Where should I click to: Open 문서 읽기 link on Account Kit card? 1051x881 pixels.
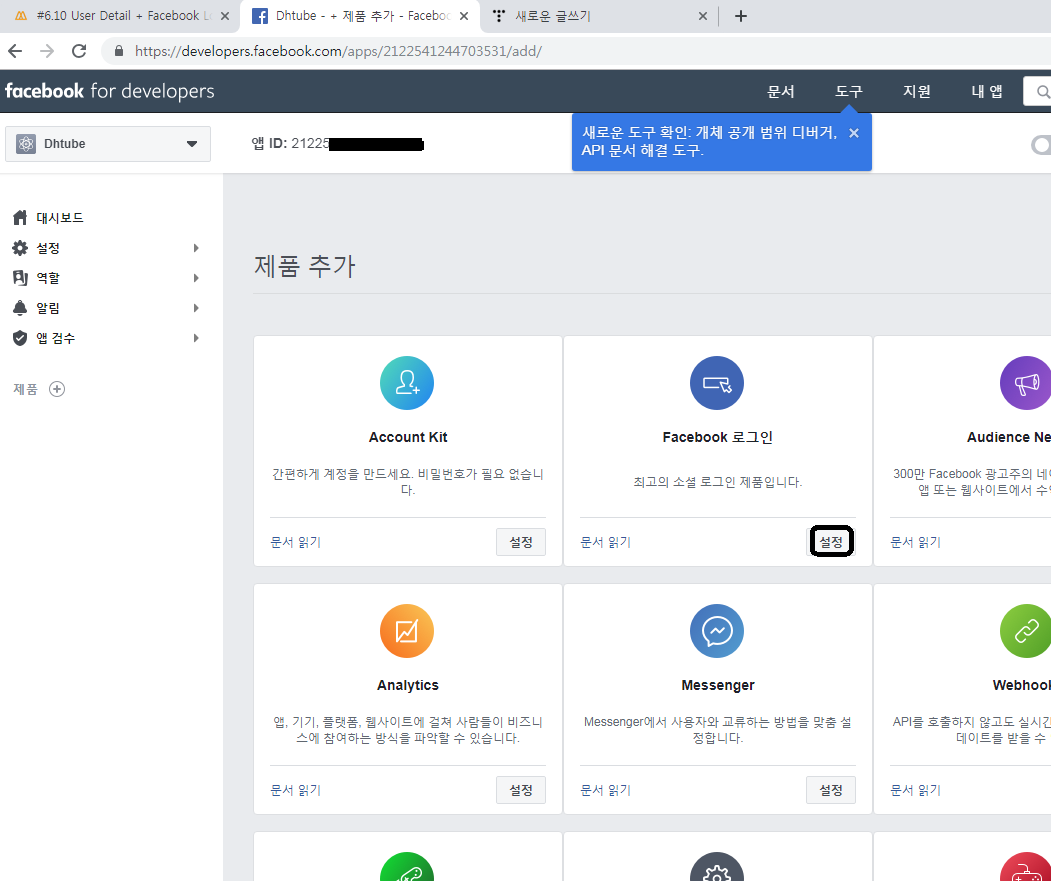296,542
